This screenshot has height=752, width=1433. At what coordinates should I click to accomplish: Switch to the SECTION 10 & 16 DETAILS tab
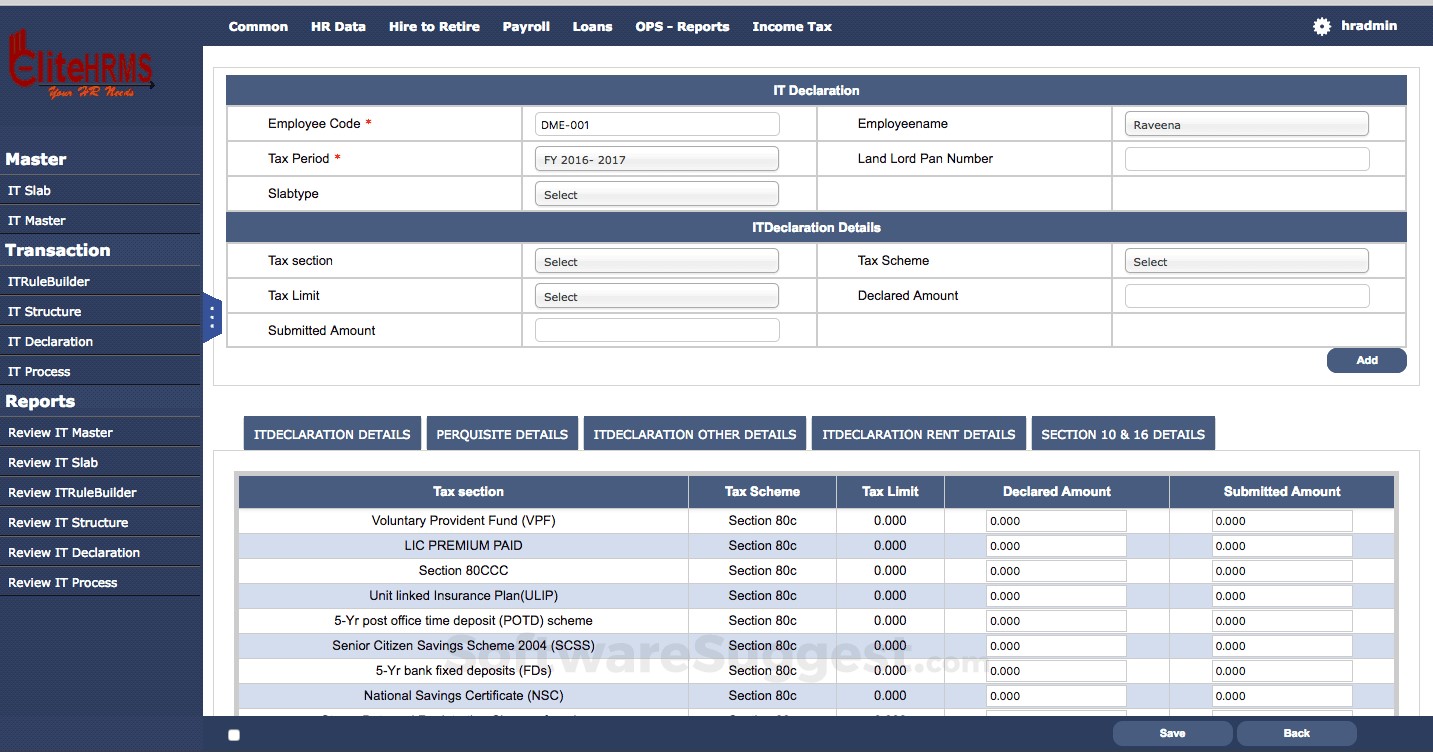[x=1123, y=434]
